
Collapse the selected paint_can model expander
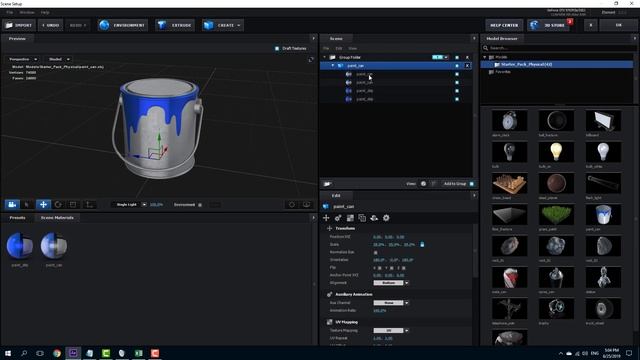(333, 66)
